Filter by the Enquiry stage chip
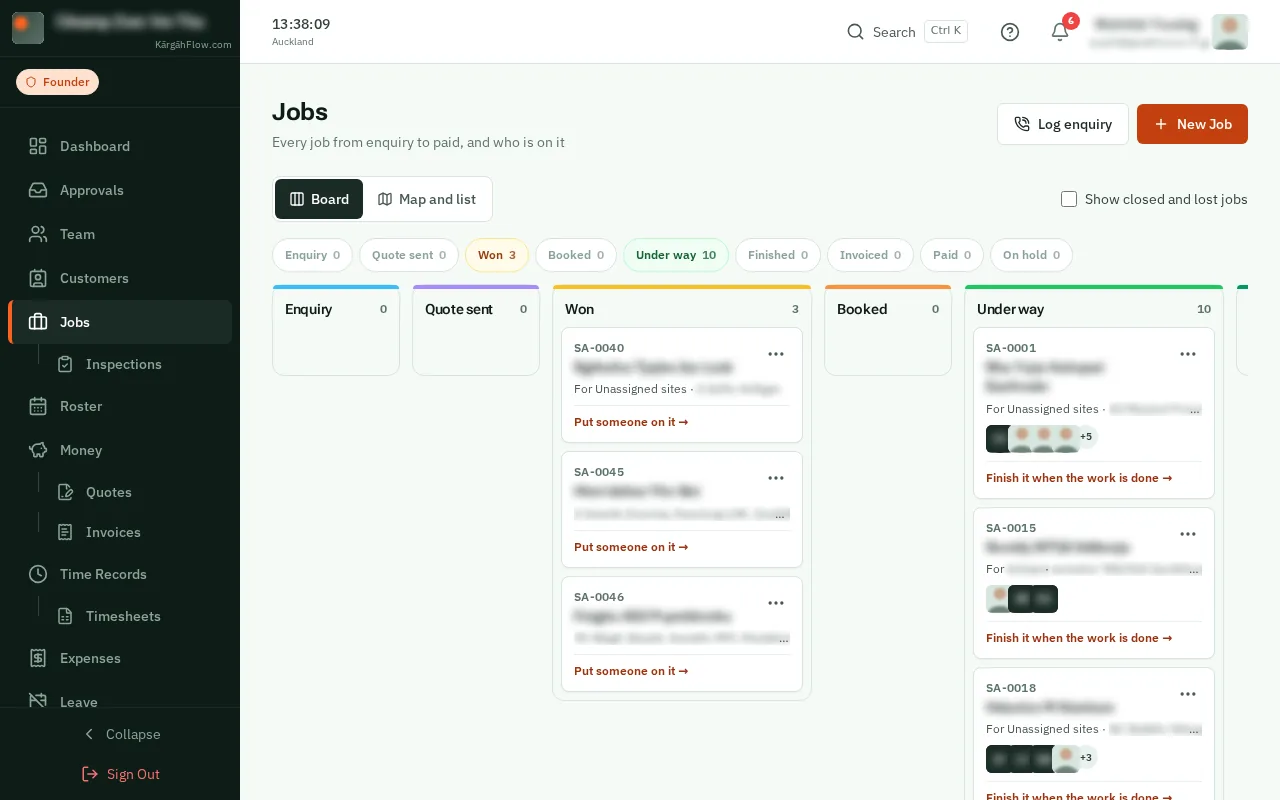Viewport: 1280px width, 800px height. [x=312, y=255]
